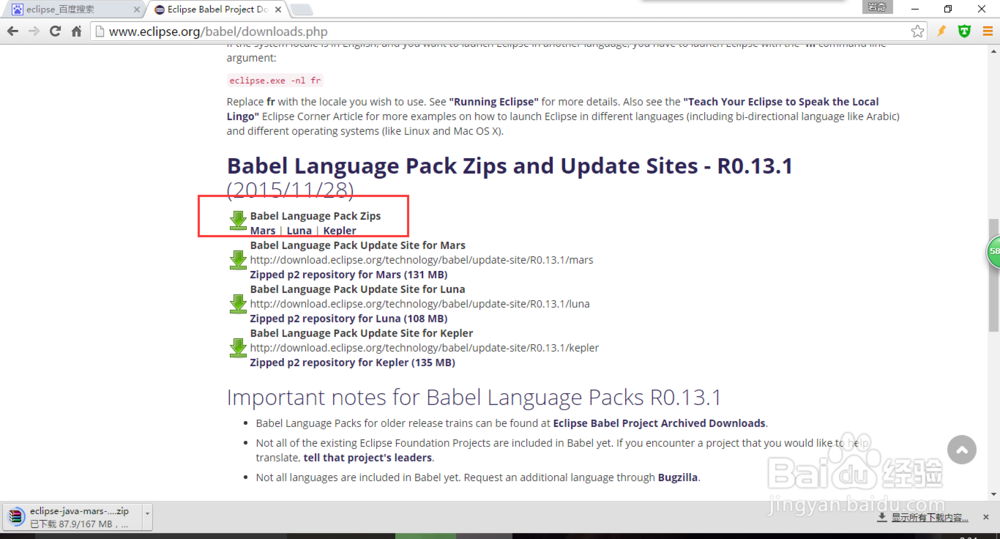1000x539 pixels.
Task: Click the eclipse.exe -nl fr code snippet
Action: [275, 80]
